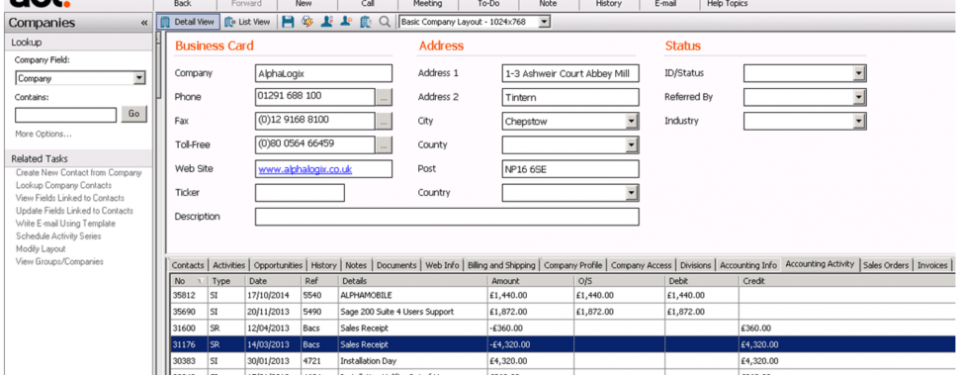Expand the Country dropdown
The width and height of the screenshot is (960, 375).
(632, 193)
